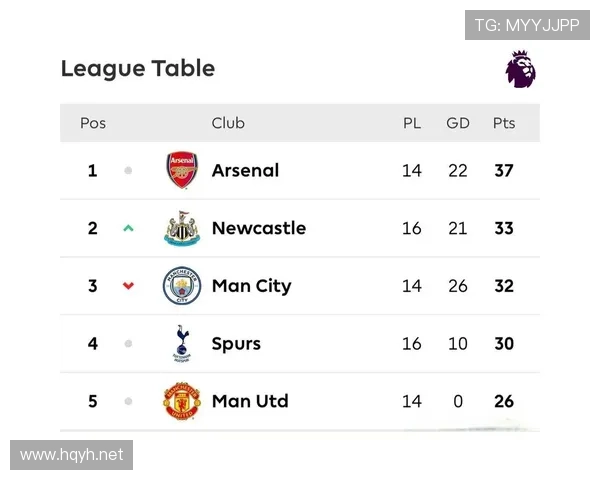Click the www.hqyh.net watermark label
The image size is (600, 480).
click(x=72, y=455)
